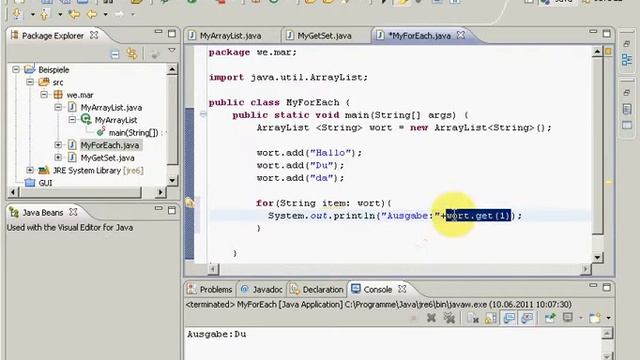
Task: Toggle show console on standard error
Action: (527, 318)
